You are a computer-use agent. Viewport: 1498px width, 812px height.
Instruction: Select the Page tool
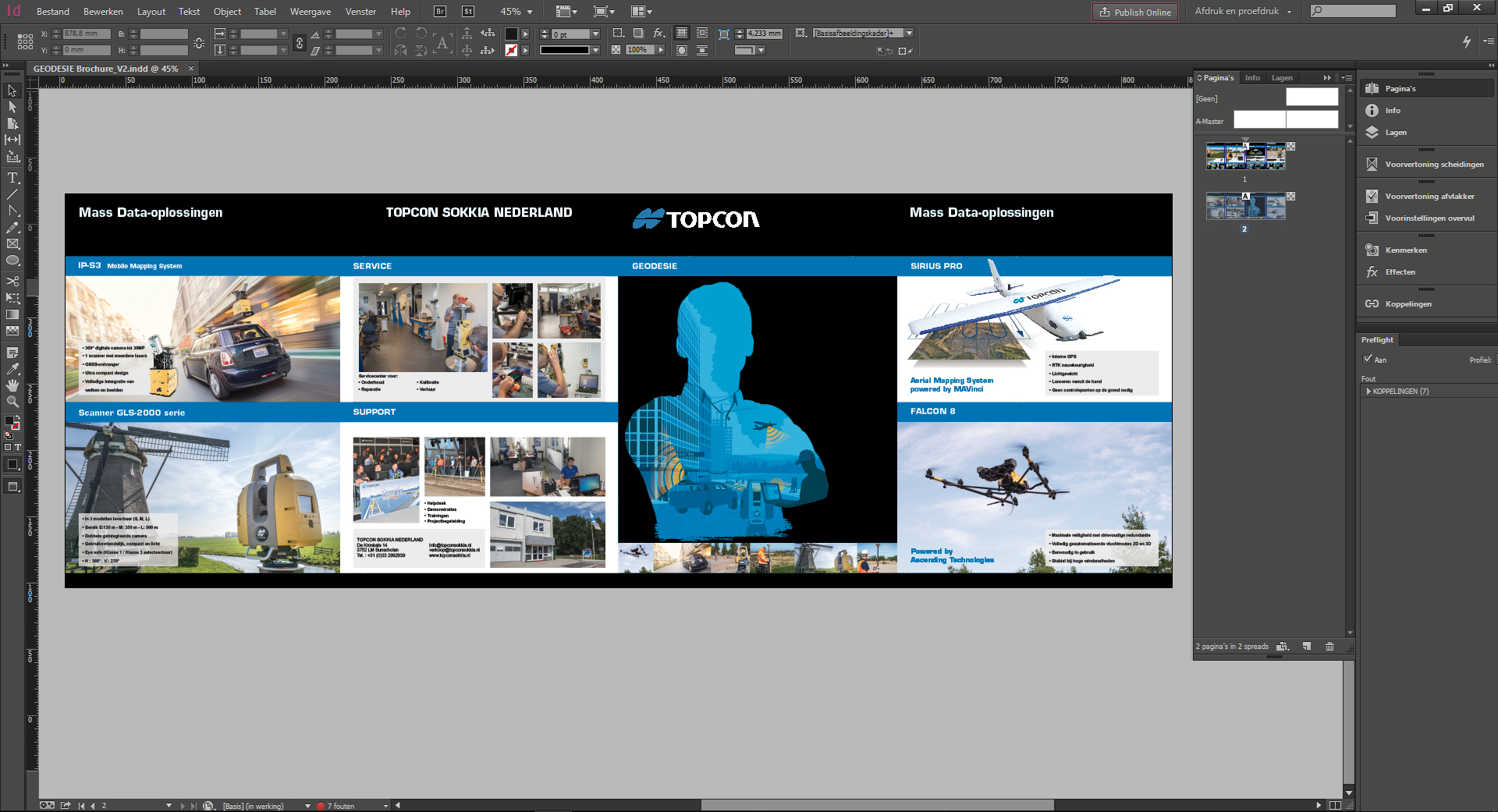pos(12,123)
